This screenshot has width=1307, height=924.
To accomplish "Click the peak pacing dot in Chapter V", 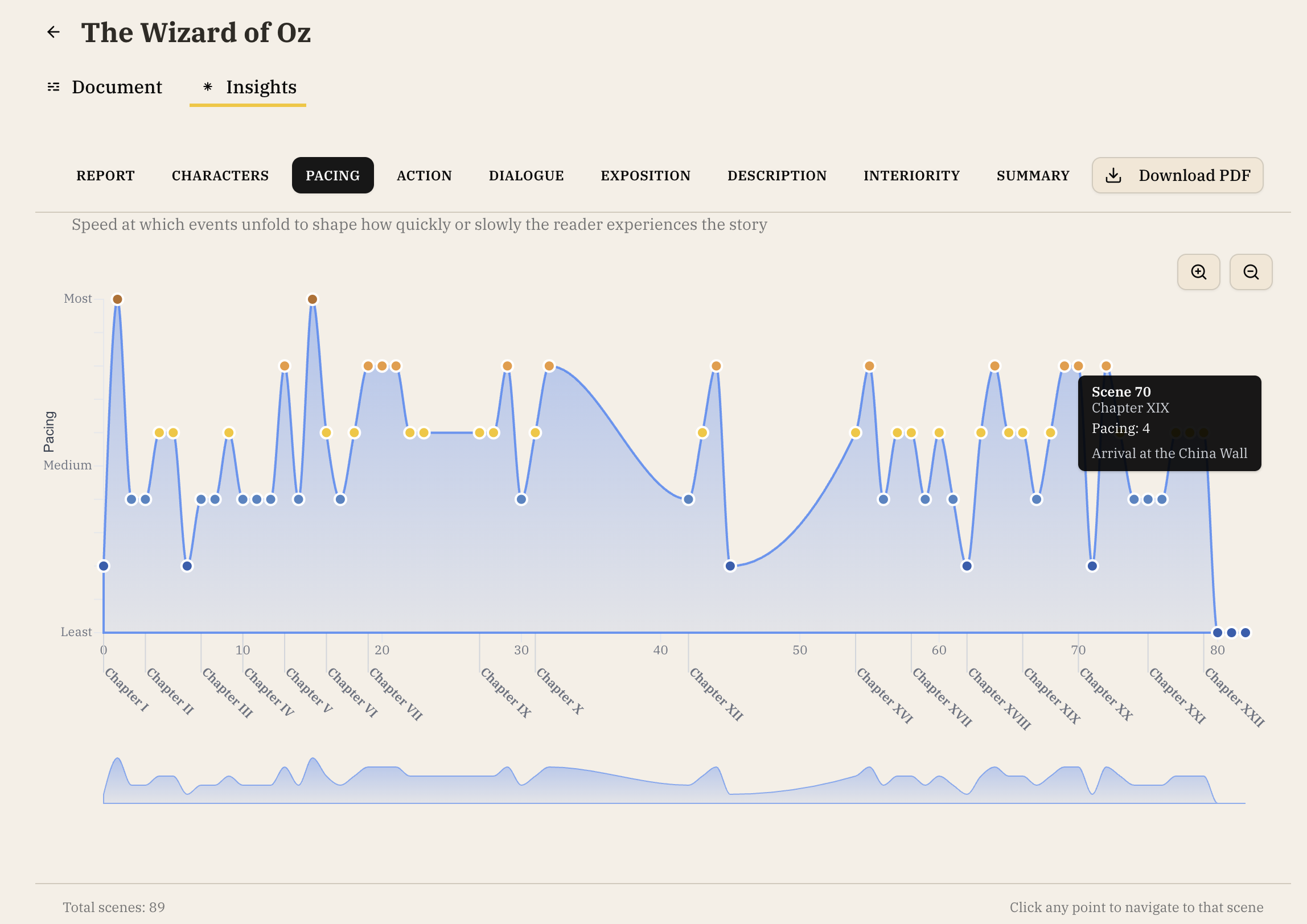I will click(x=313, y=298).
